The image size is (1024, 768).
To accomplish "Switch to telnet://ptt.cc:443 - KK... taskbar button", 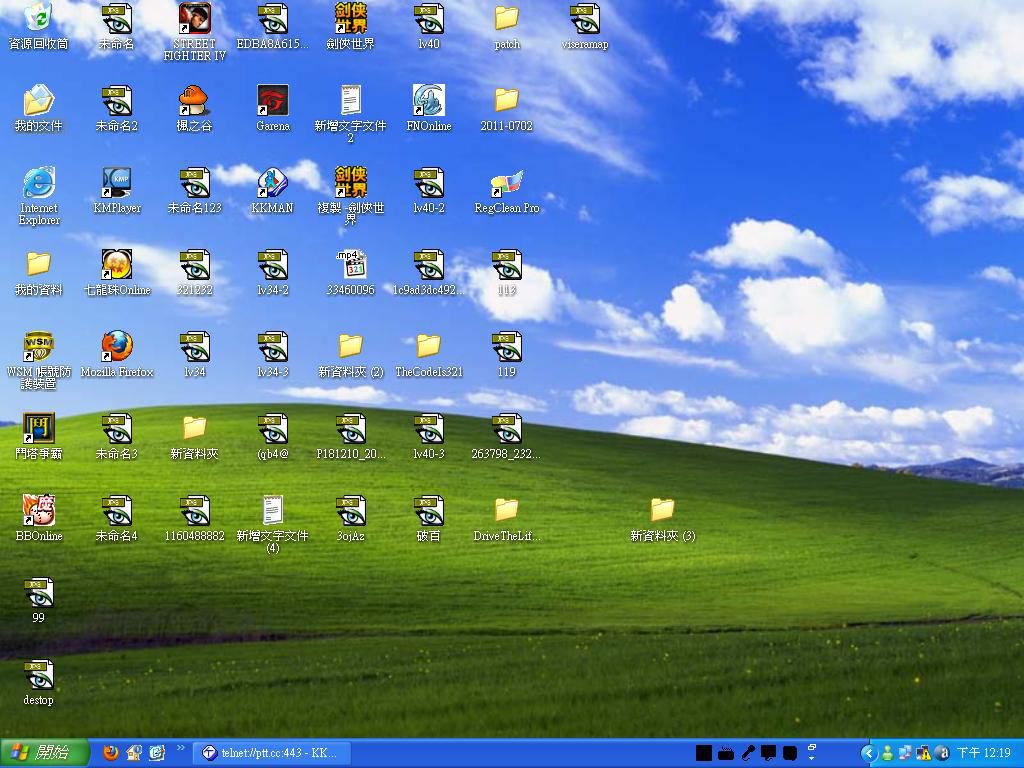I will pos(273,753).
